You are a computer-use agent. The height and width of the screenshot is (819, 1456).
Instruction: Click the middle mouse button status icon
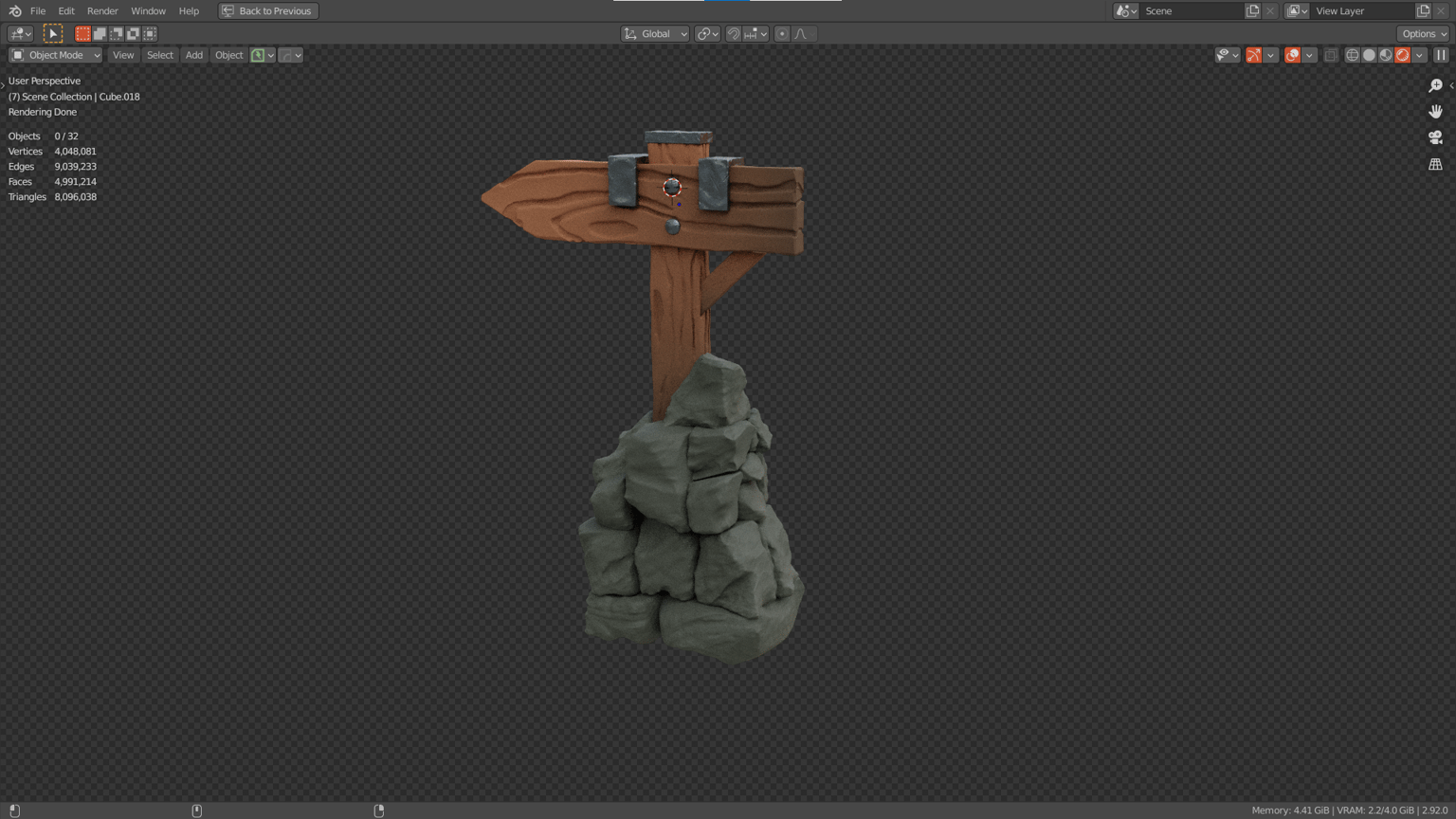(197, 810)
